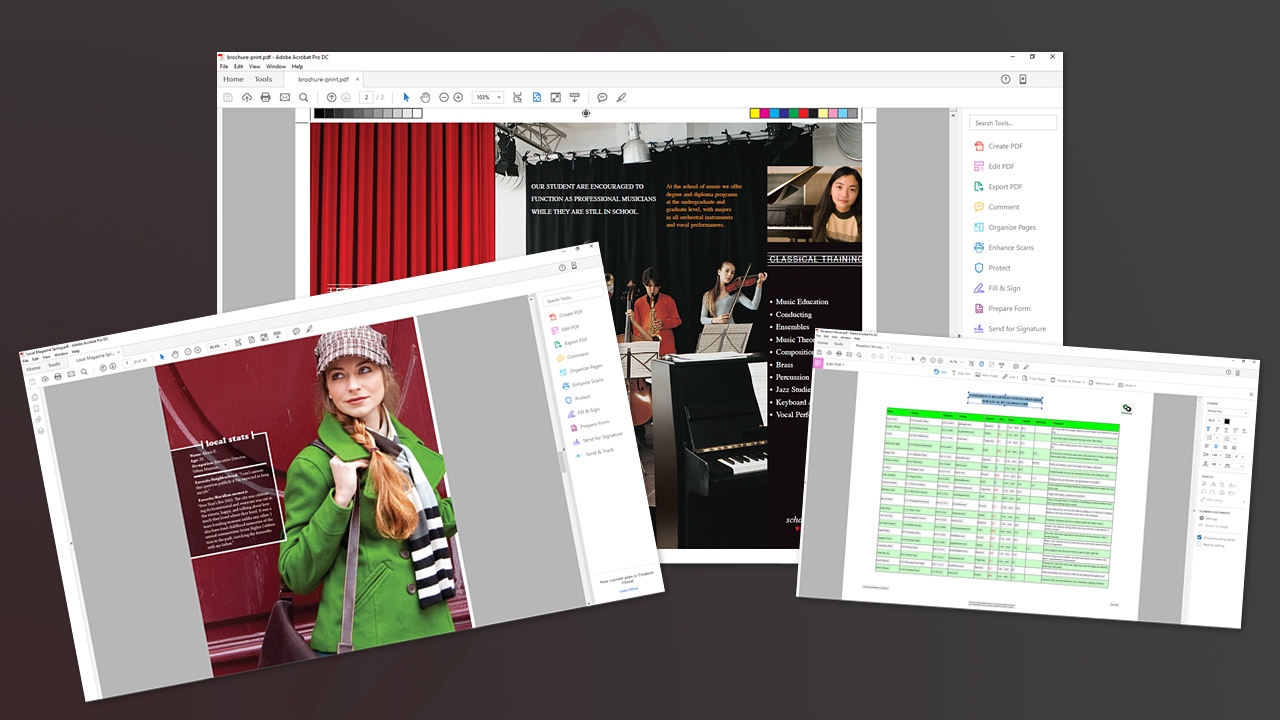The image size is (1280, 720).
Task: Expand the Watermark dropdown in Edit PDF toolbar
Action: [1102, 384]
